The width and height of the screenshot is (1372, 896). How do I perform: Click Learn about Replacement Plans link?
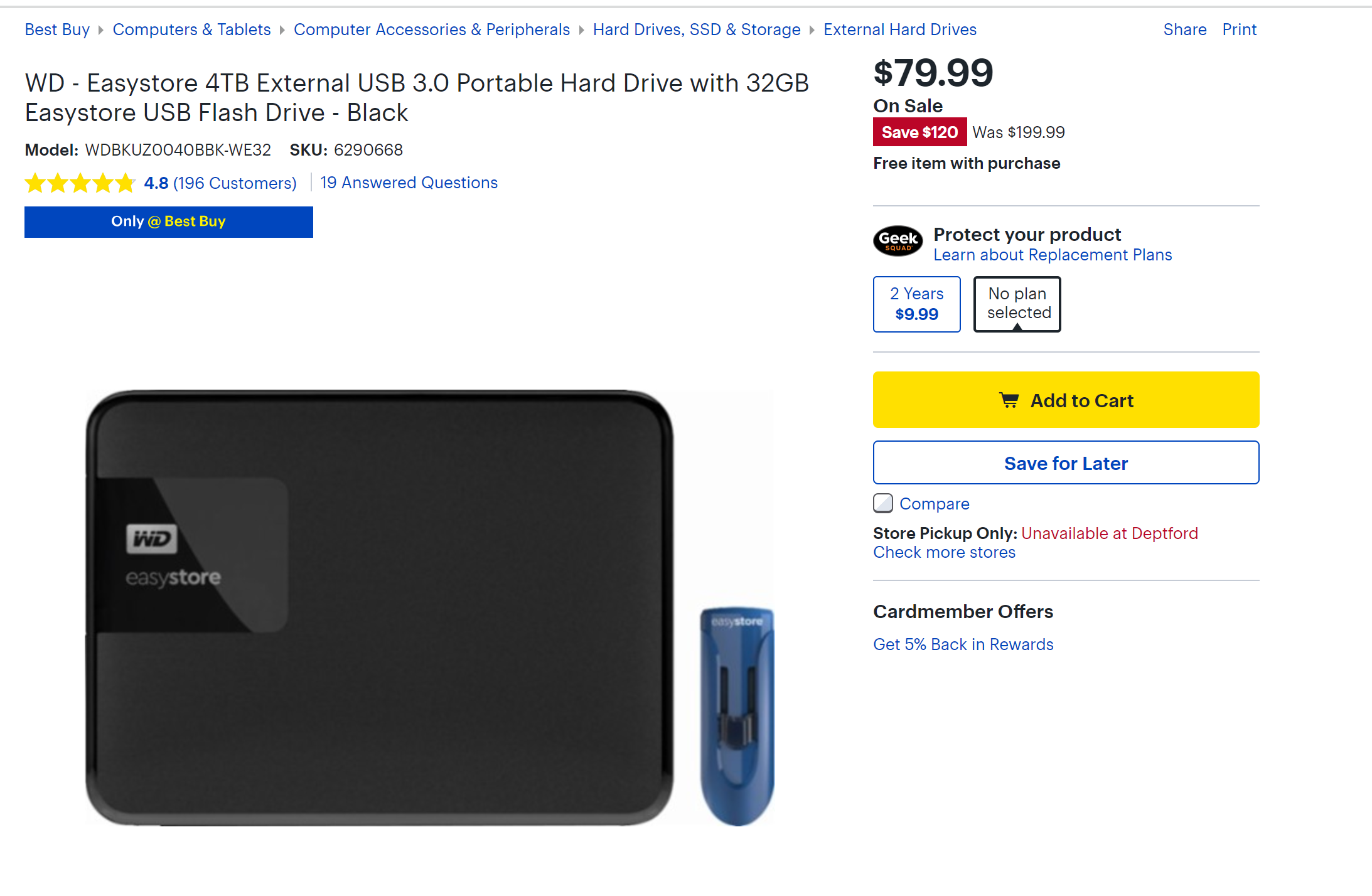pyautogui.click(x=1053, y=255)
